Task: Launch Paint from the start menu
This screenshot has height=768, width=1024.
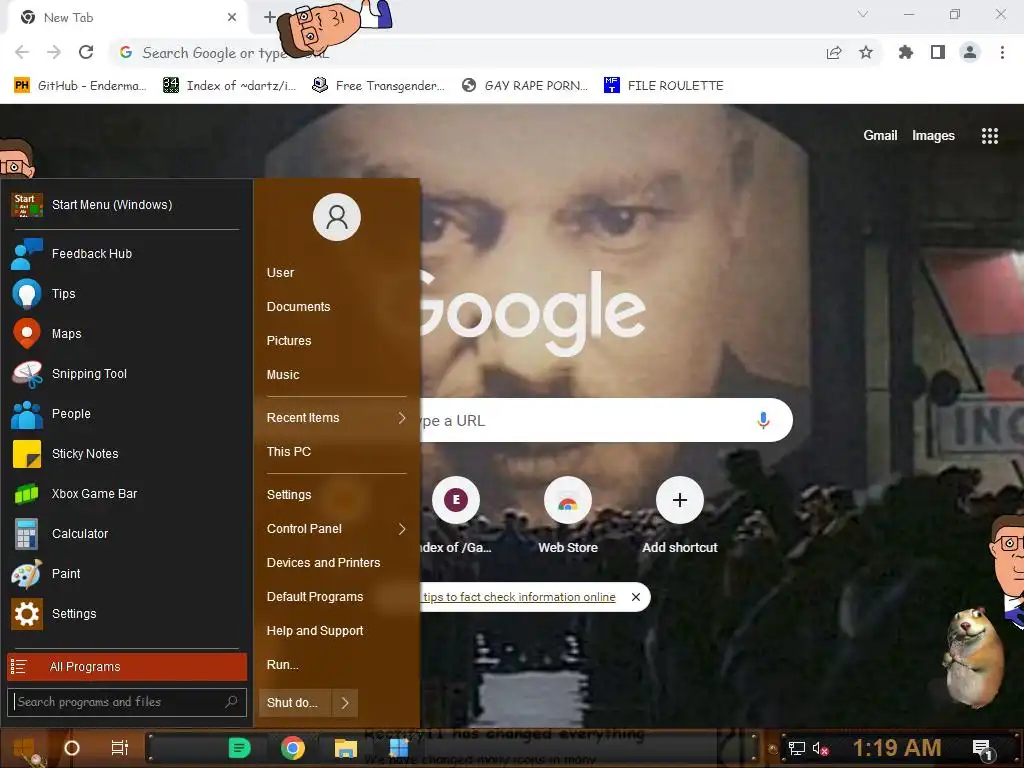Action: pos(127,573)
